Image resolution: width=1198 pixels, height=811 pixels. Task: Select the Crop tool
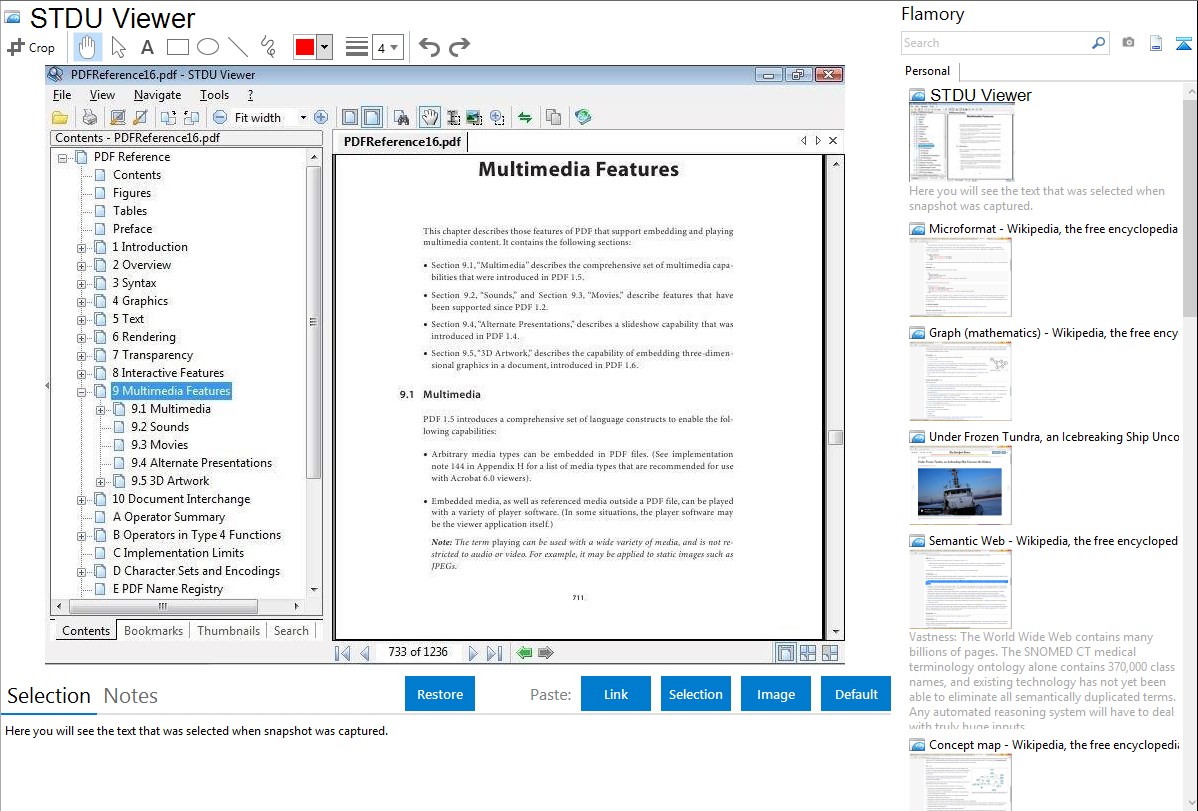(31, 47)
